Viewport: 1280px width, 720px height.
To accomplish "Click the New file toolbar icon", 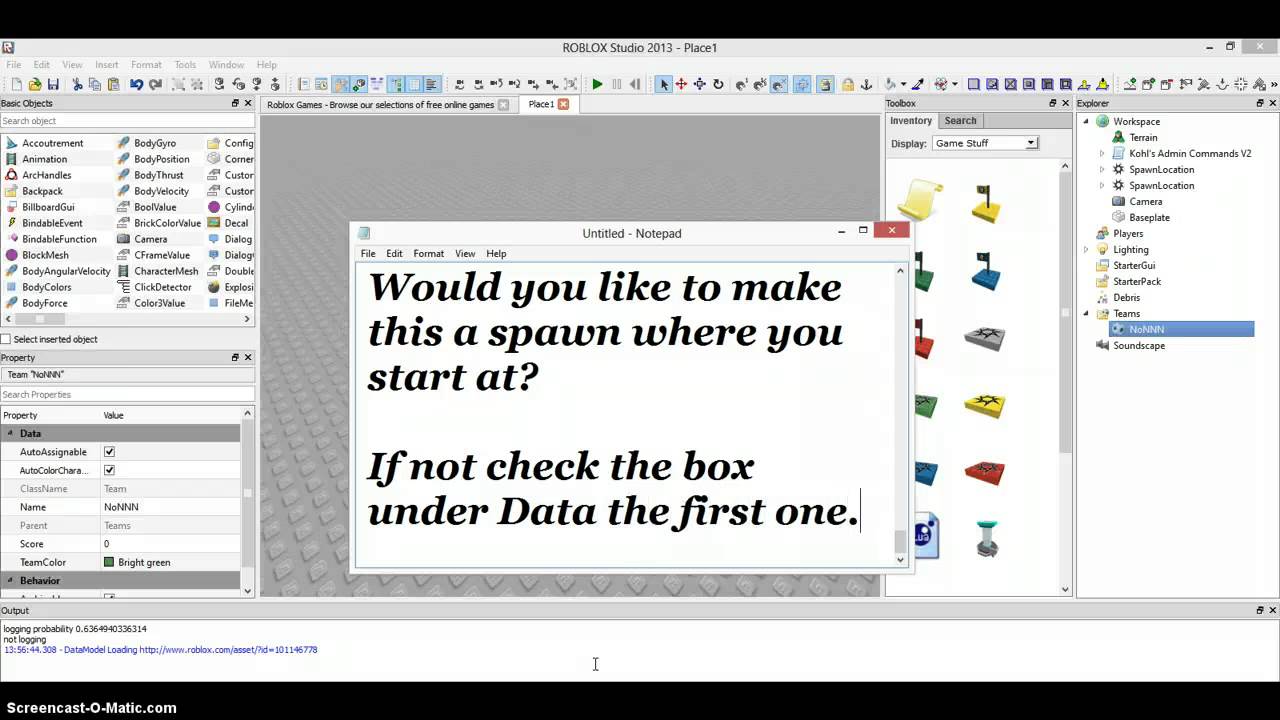I will coord(17,84).
